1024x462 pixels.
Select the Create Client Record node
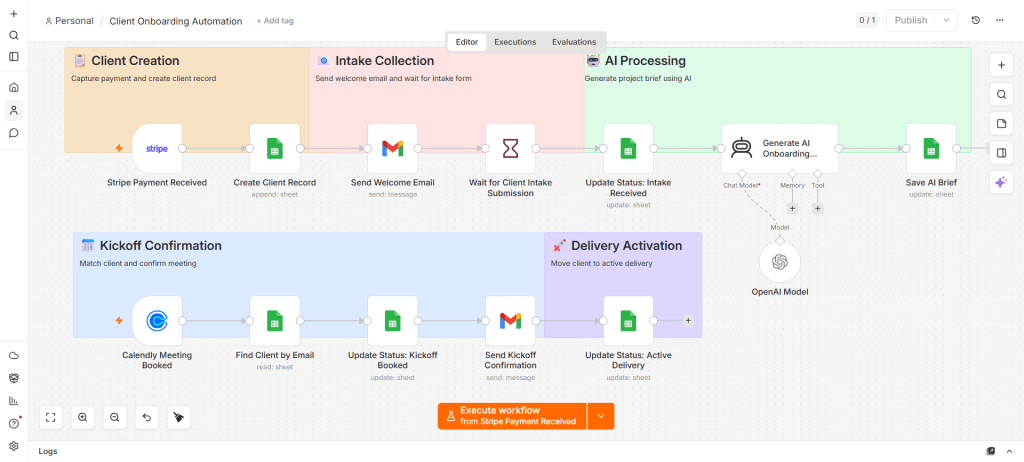275,148
